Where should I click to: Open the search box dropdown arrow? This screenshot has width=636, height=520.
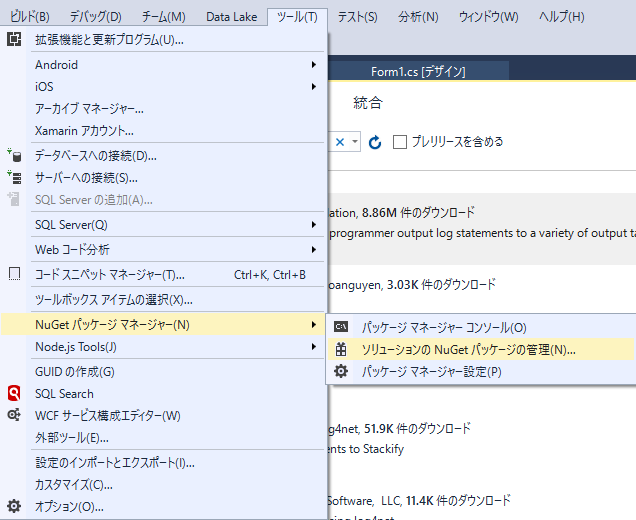coord(355,142)
